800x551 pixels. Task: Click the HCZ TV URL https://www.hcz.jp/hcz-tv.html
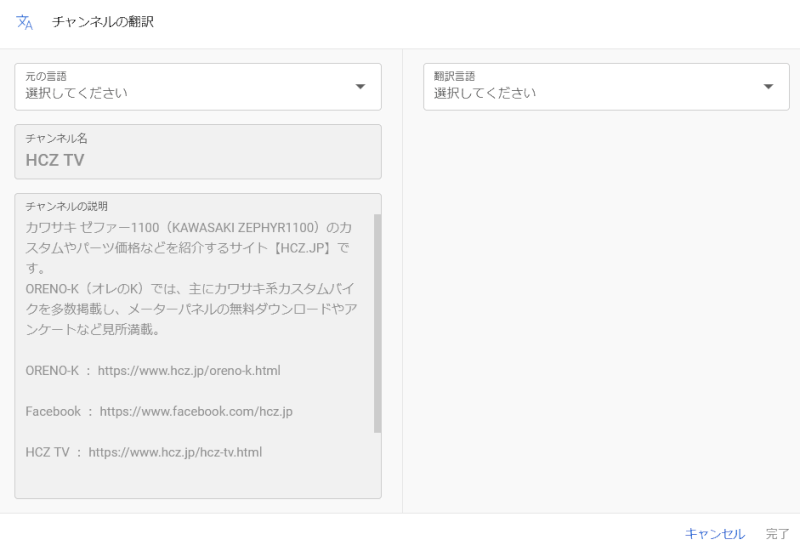(x=175, y=452)
